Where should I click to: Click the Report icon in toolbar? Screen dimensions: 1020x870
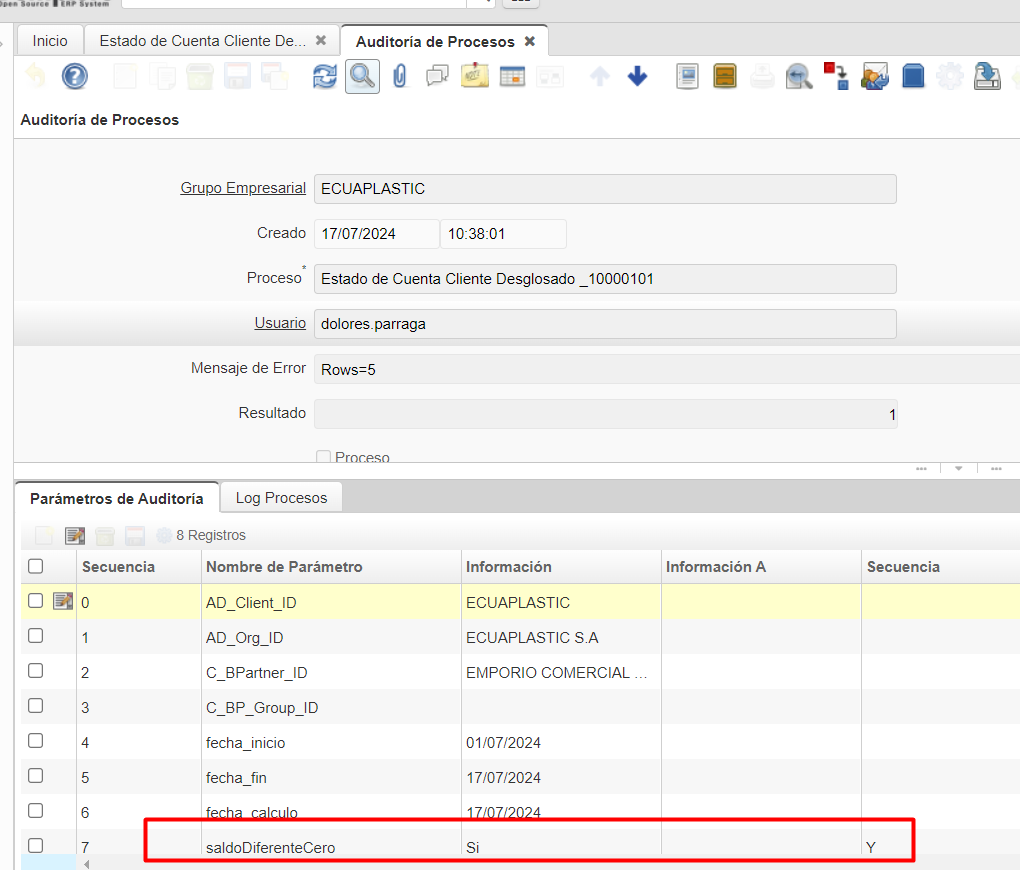[687, 76]
